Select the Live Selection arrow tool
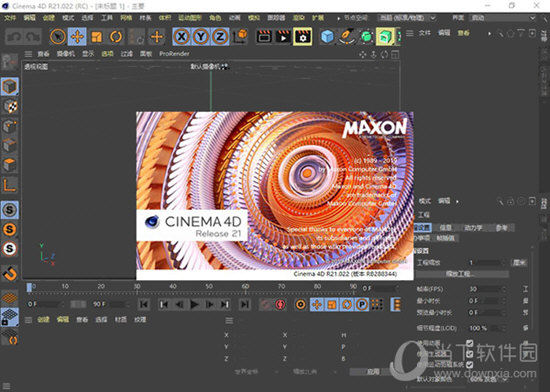550x392 pixels. 58,36
